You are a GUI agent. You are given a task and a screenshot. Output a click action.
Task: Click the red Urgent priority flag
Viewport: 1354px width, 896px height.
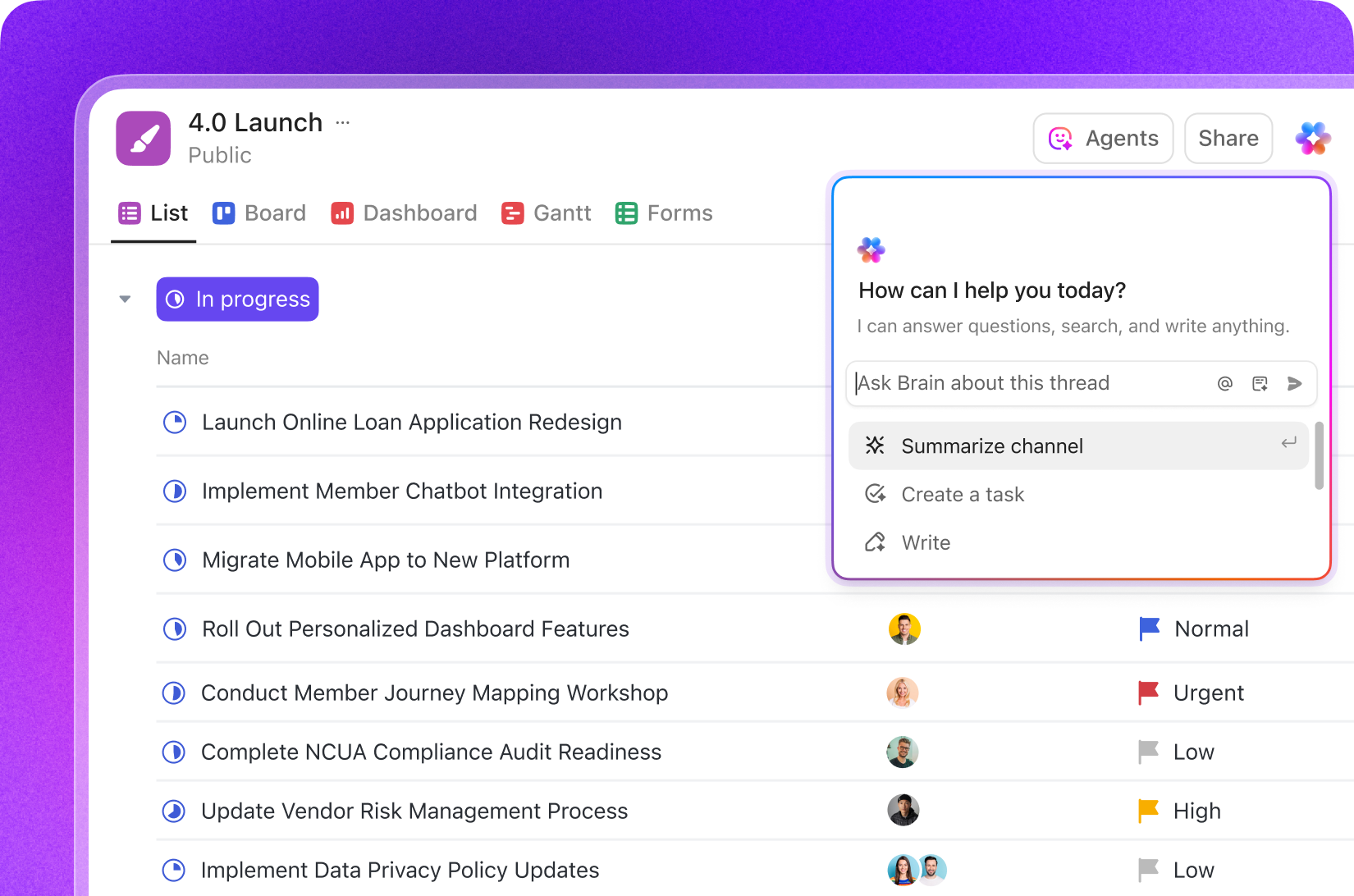[x=1148, y=693]
